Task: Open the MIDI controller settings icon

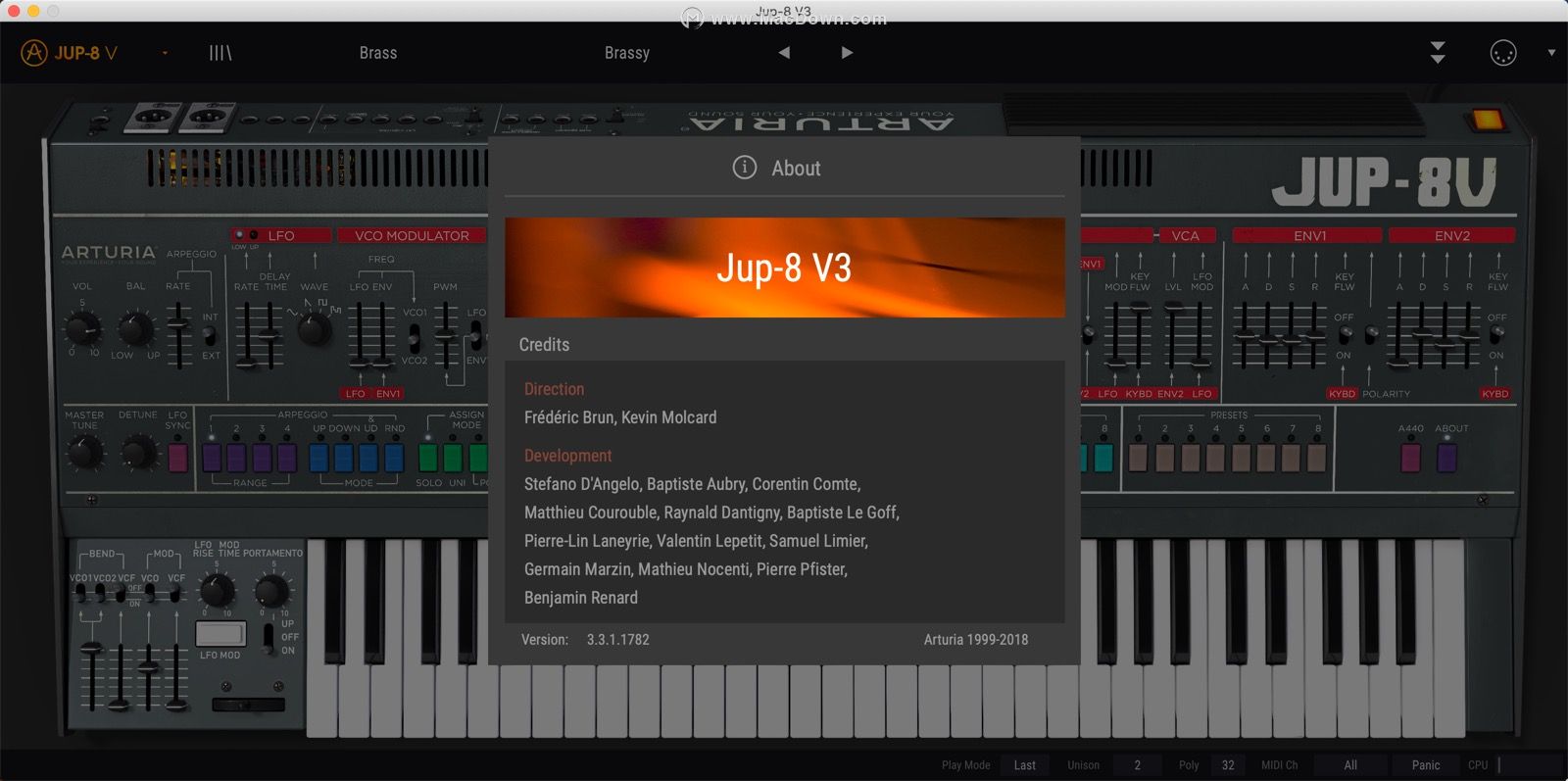Action: click(x=1503, y=53)
